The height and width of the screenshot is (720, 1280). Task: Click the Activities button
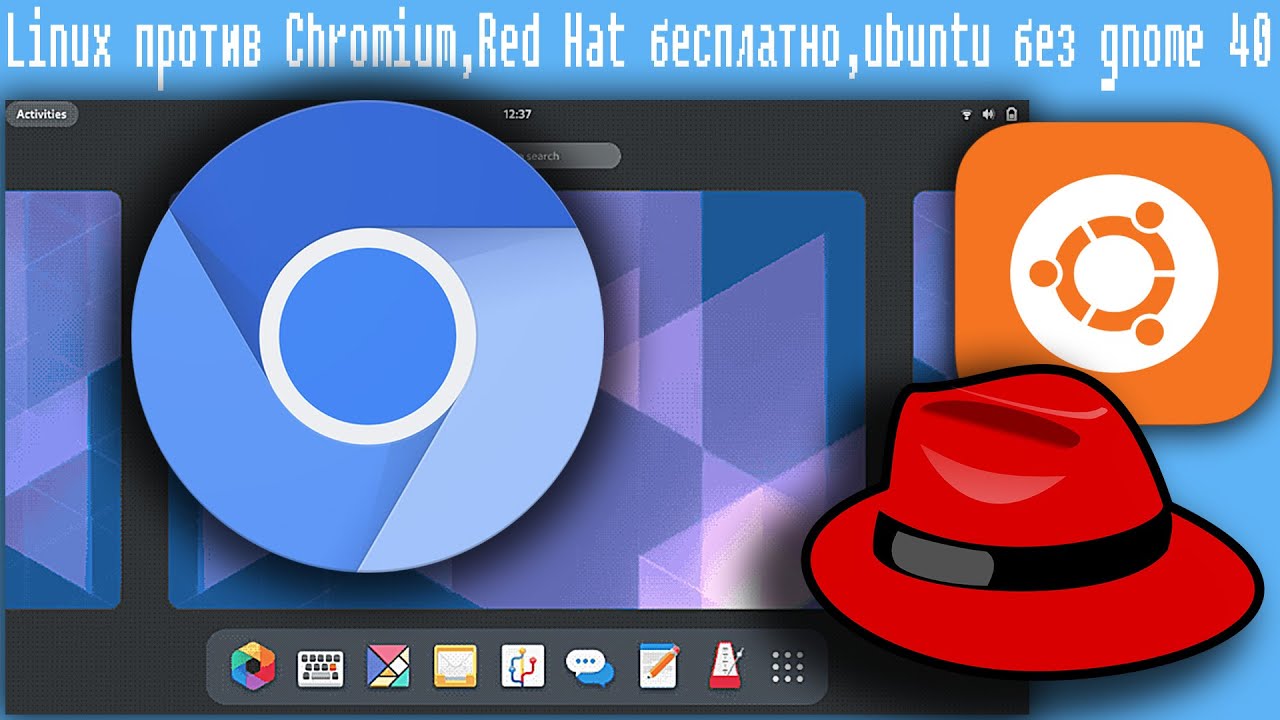(x=42, y=114)
